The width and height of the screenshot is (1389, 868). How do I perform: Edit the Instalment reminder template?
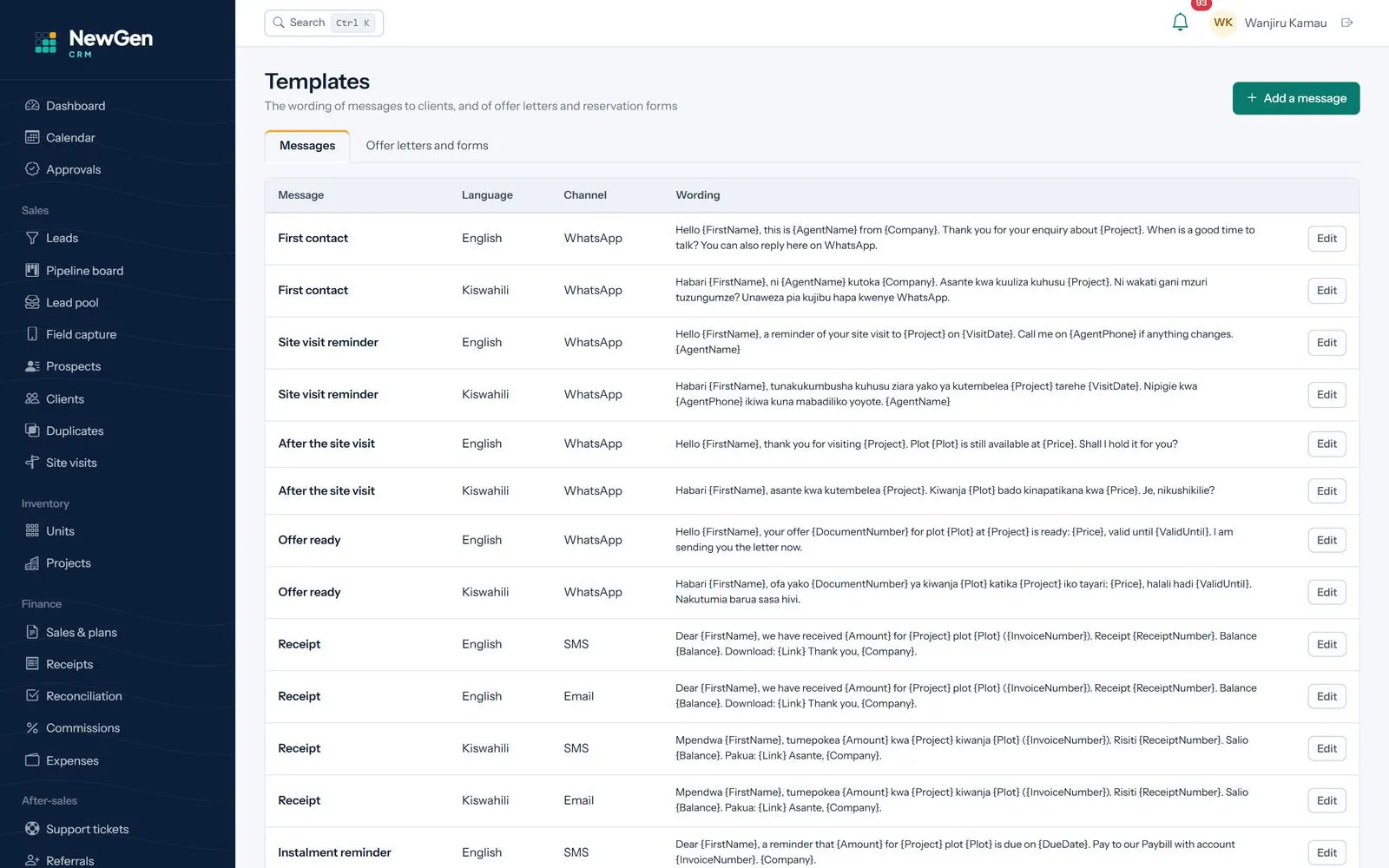tap(1326, 853)
